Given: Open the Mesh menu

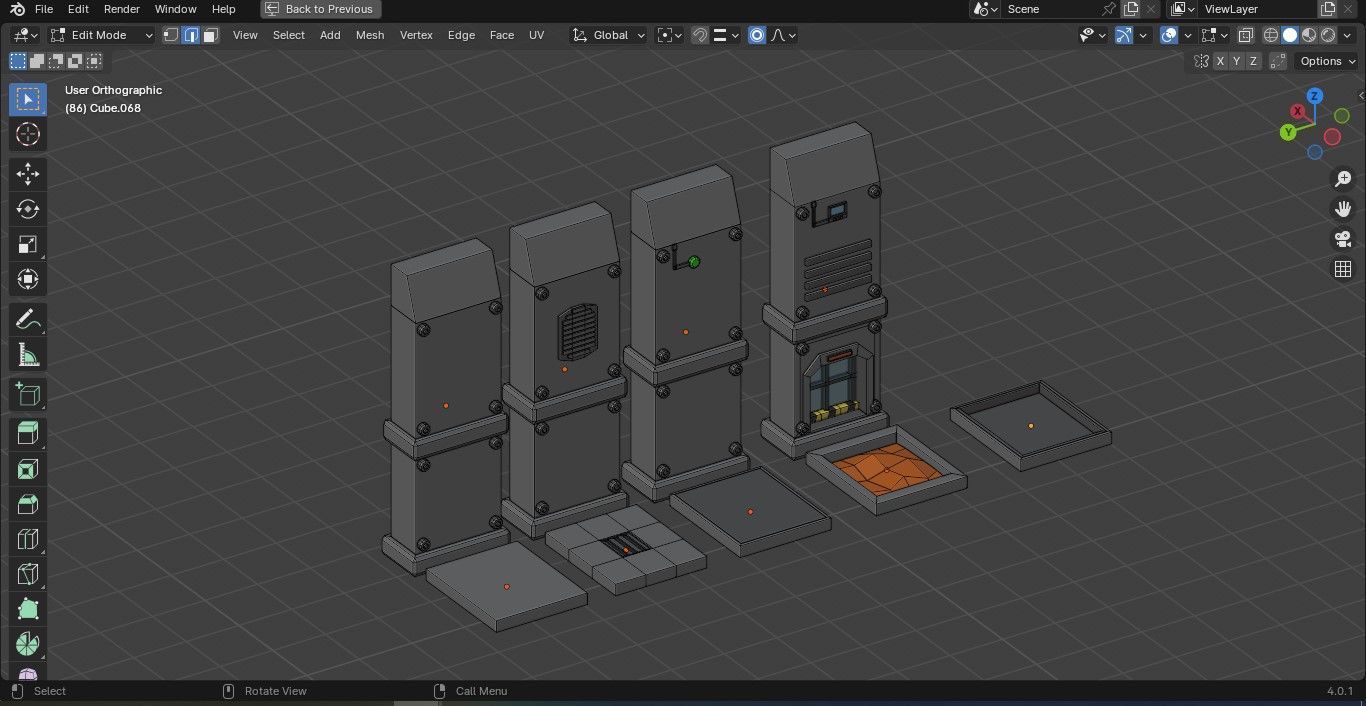Looking at the screenshot, I should pos(370,35).
